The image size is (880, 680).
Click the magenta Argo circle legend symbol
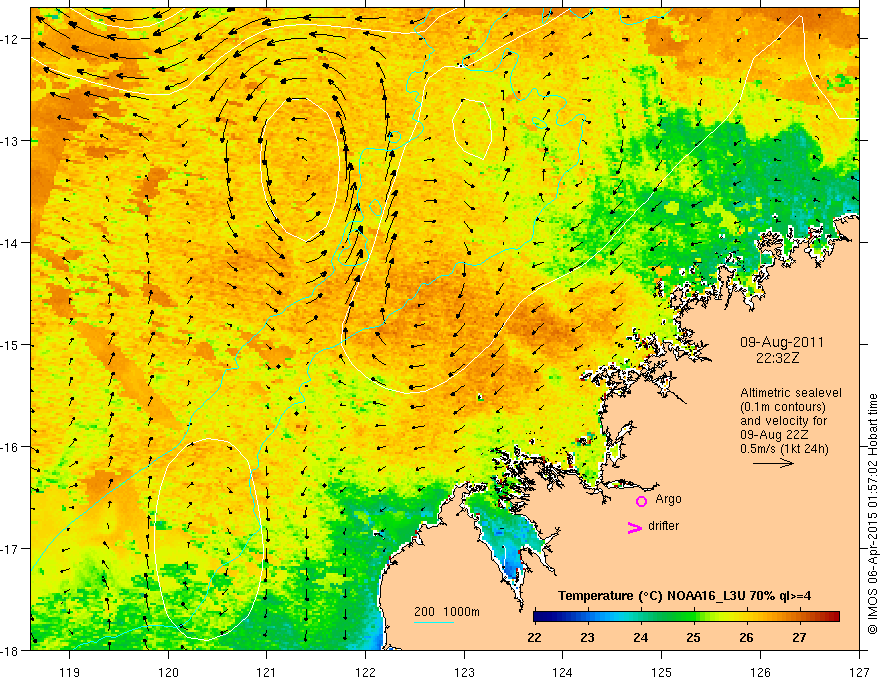pyautogui.click(x=641, y=500)
